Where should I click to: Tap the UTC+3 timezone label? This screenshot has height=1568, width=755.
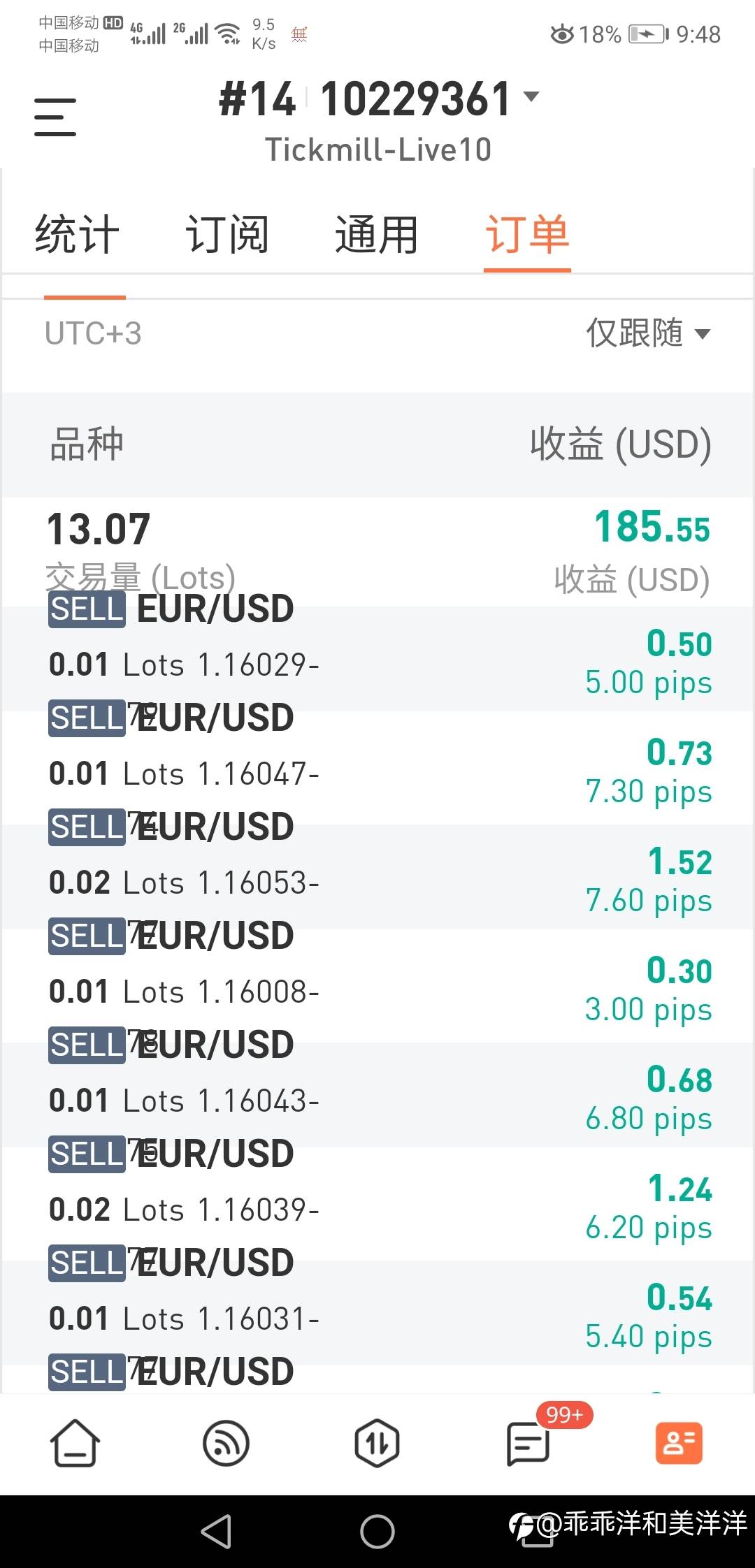(93, 333)
